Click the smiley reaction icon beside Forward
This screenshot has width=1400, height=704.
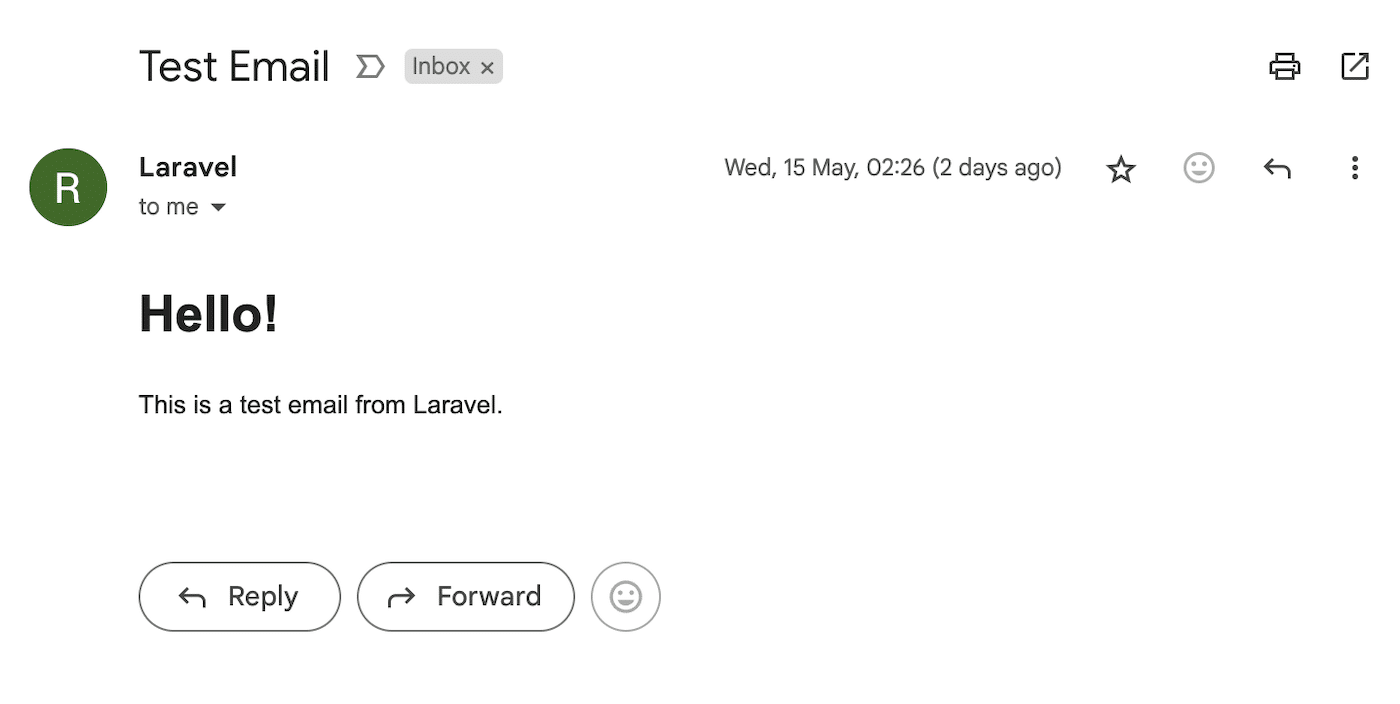pos(625,596)
